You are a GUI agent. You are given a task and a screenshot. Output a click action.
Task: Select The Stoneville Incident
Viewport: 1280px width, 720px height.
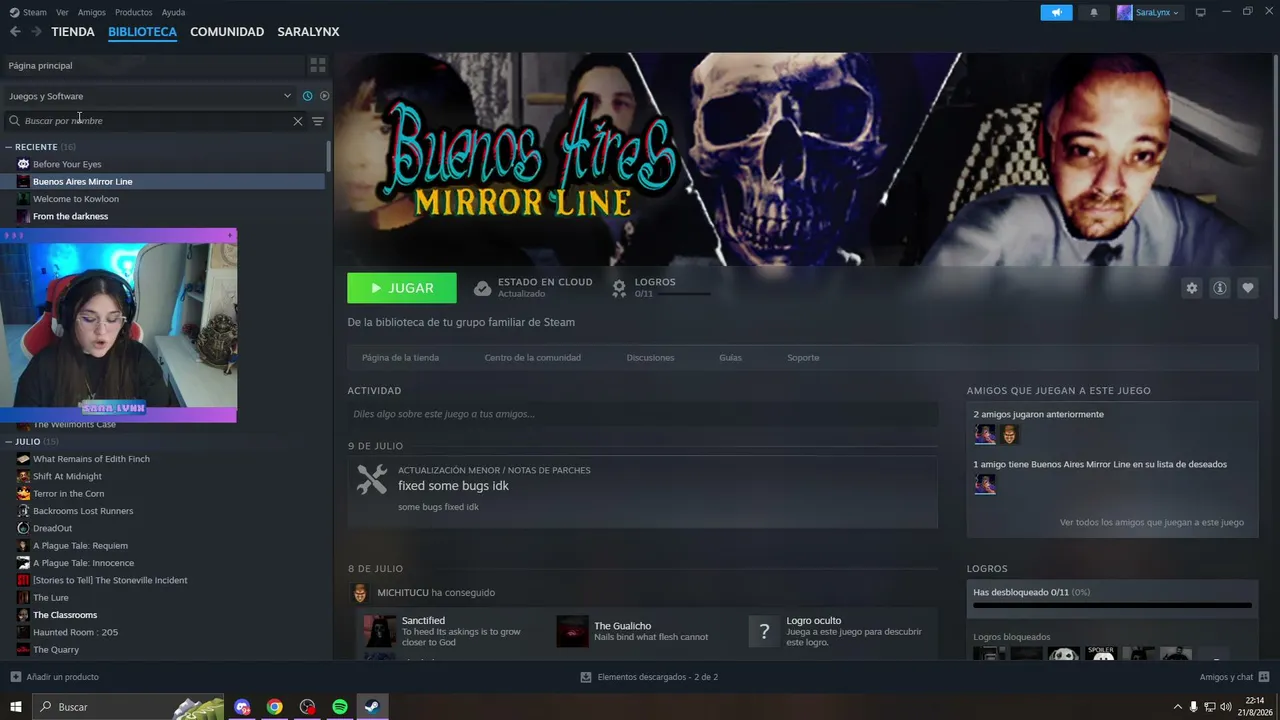(x=110, y=580)
